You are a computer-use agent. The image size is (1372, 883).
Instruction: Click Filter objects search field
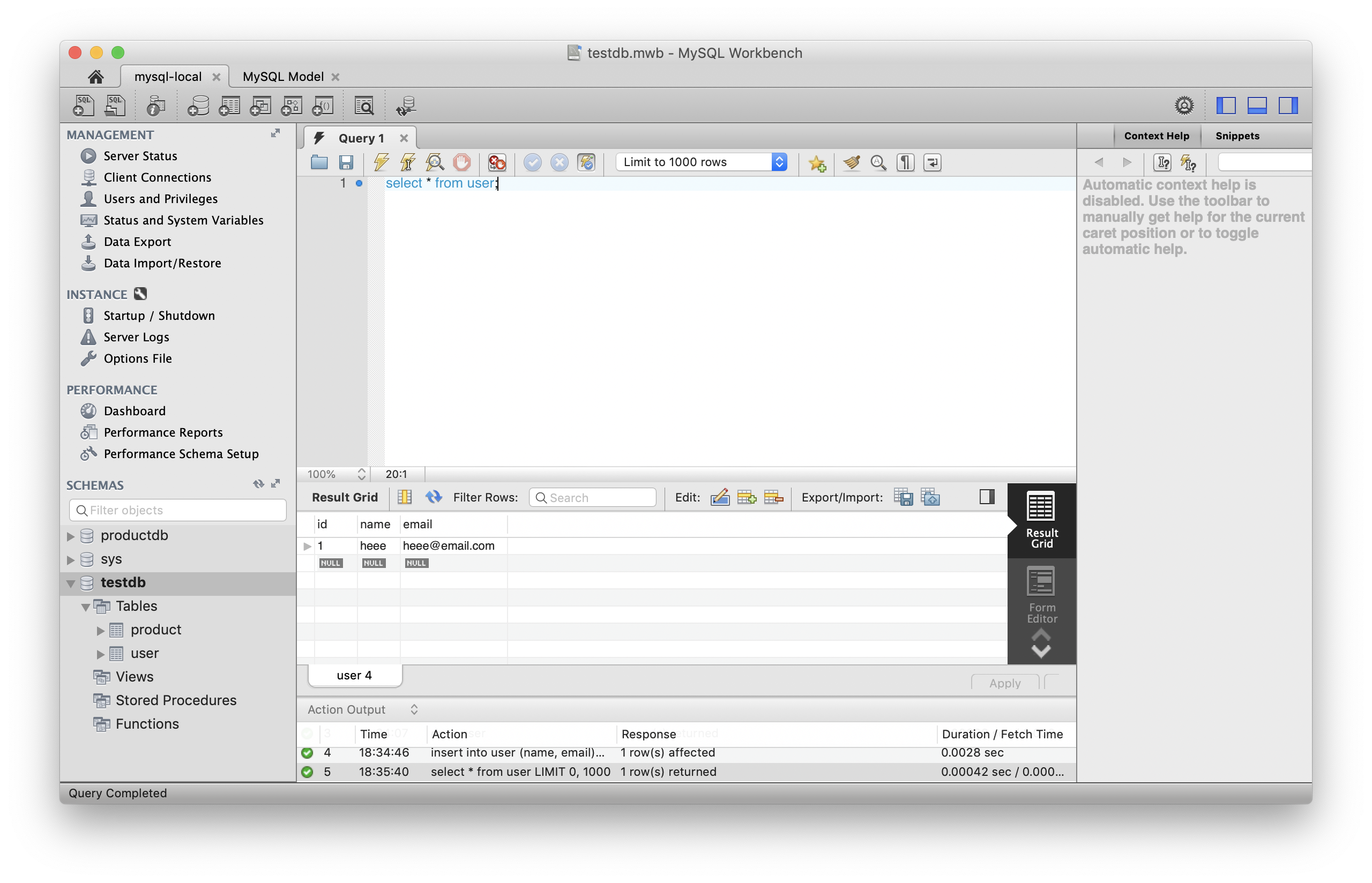(x=178, y=510)
